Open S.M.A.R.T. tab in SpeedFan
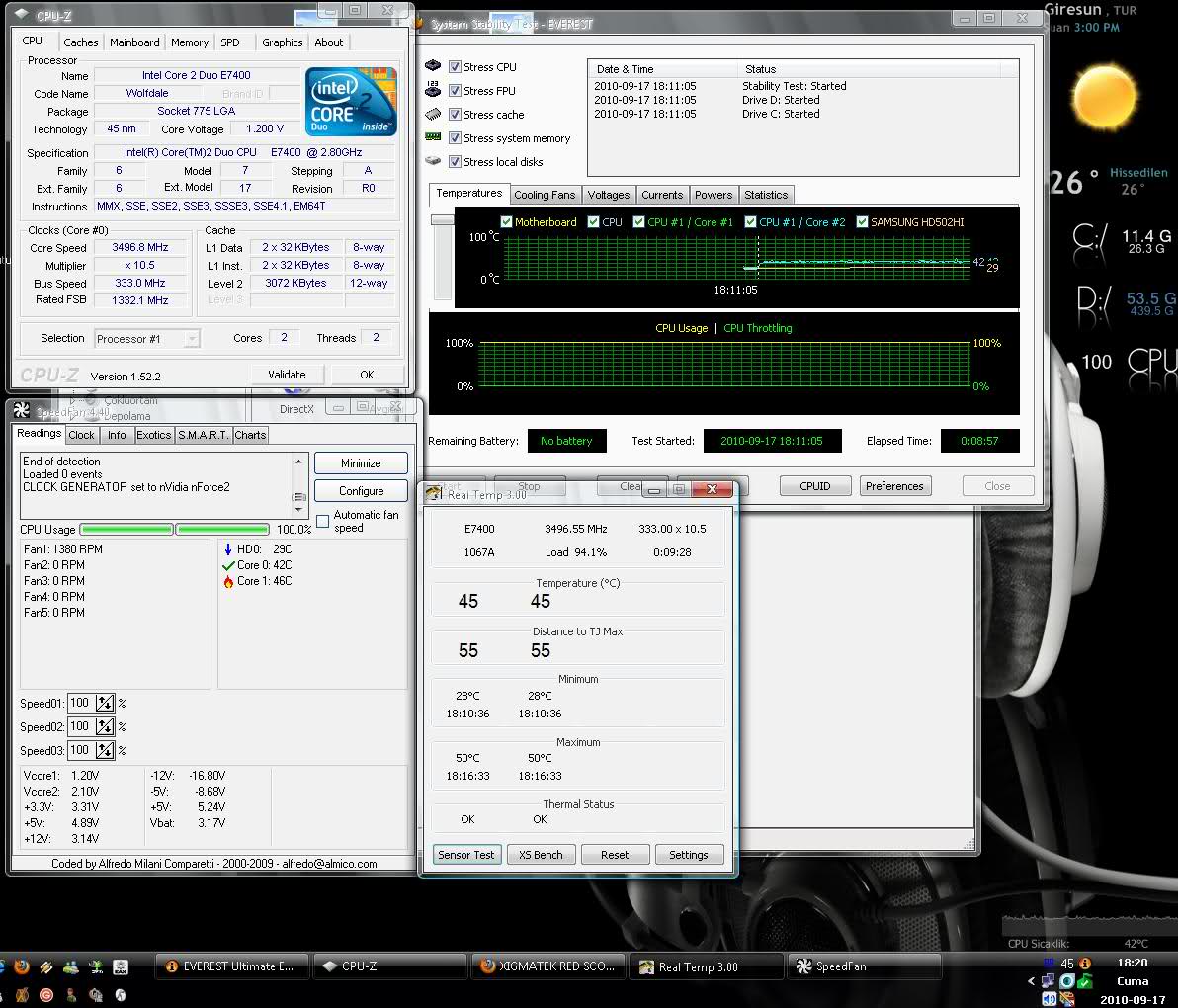Viewport: 1178px width, 1008px height. tap(203, 435)
